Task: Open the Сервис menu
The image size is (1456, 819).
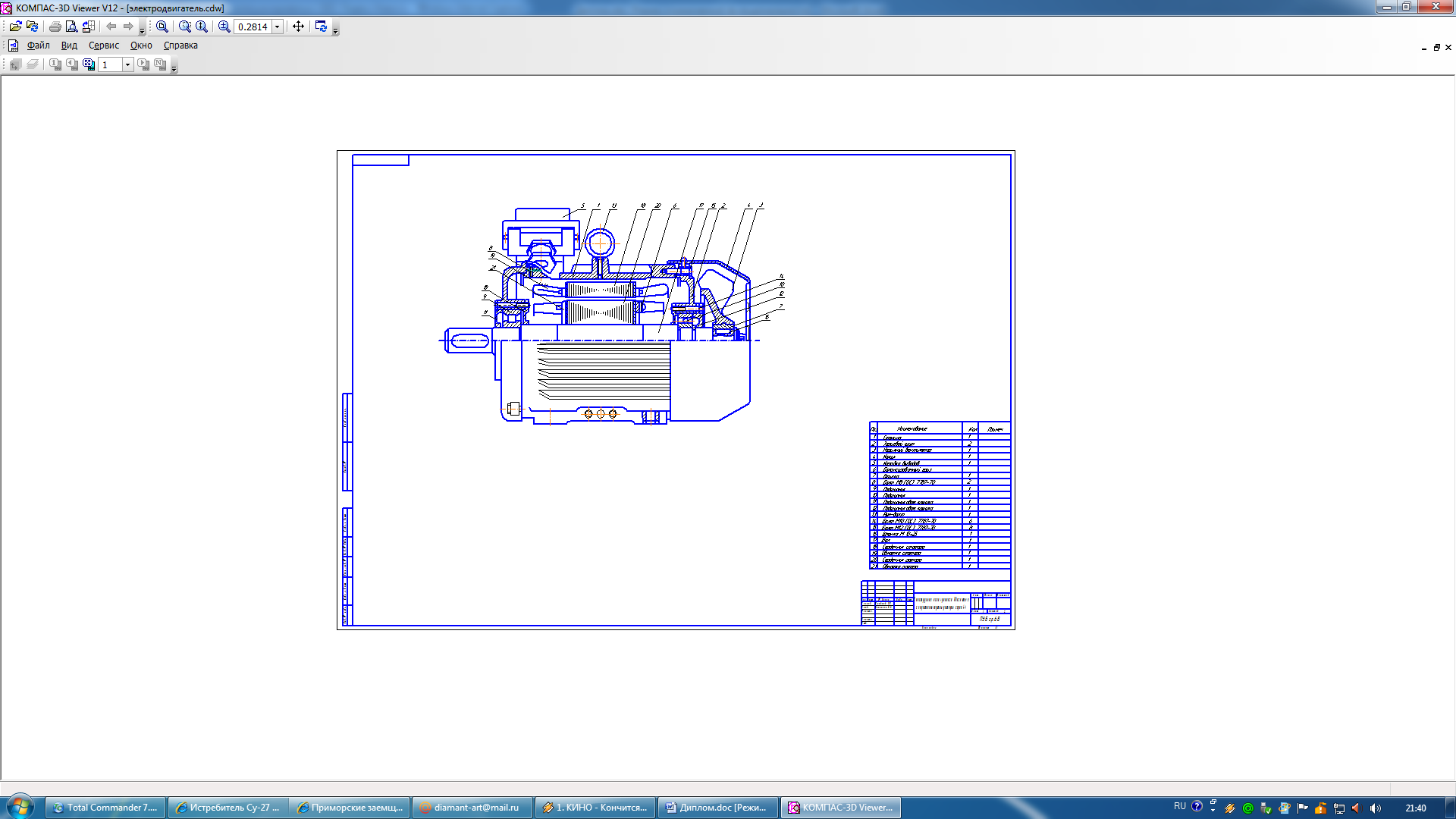Action: (104, 45)
